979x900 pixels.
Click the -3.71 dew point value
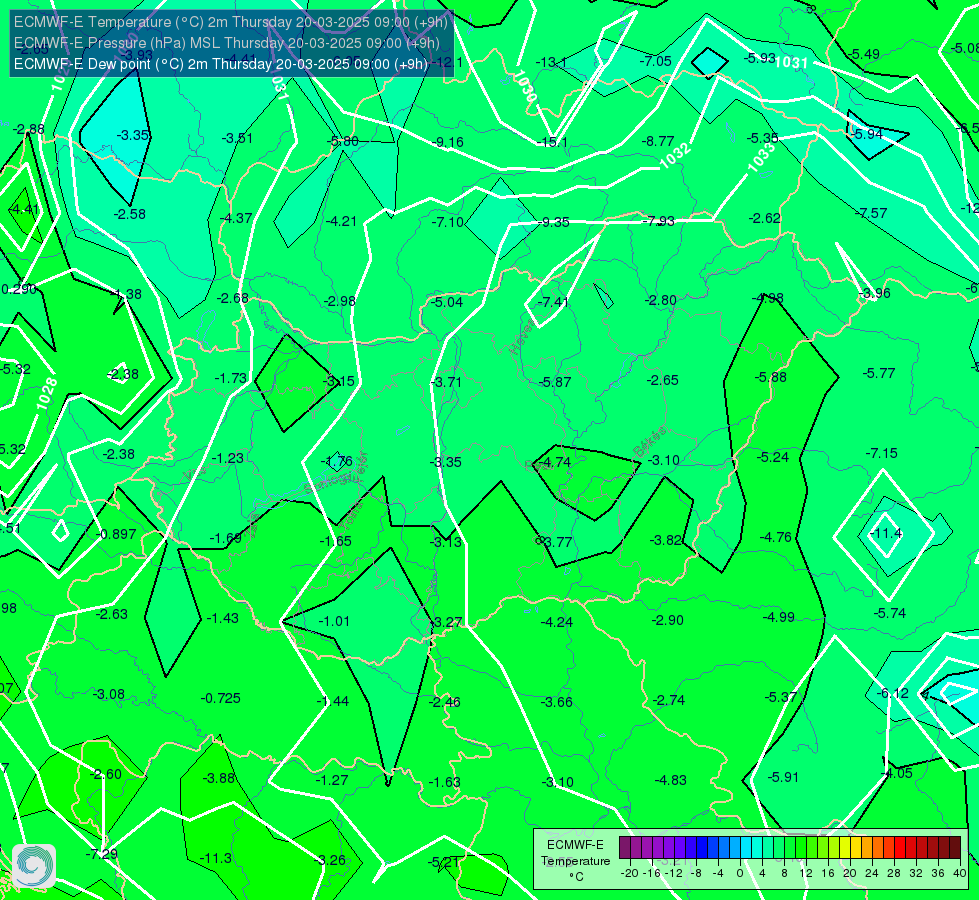coord(446,382)
